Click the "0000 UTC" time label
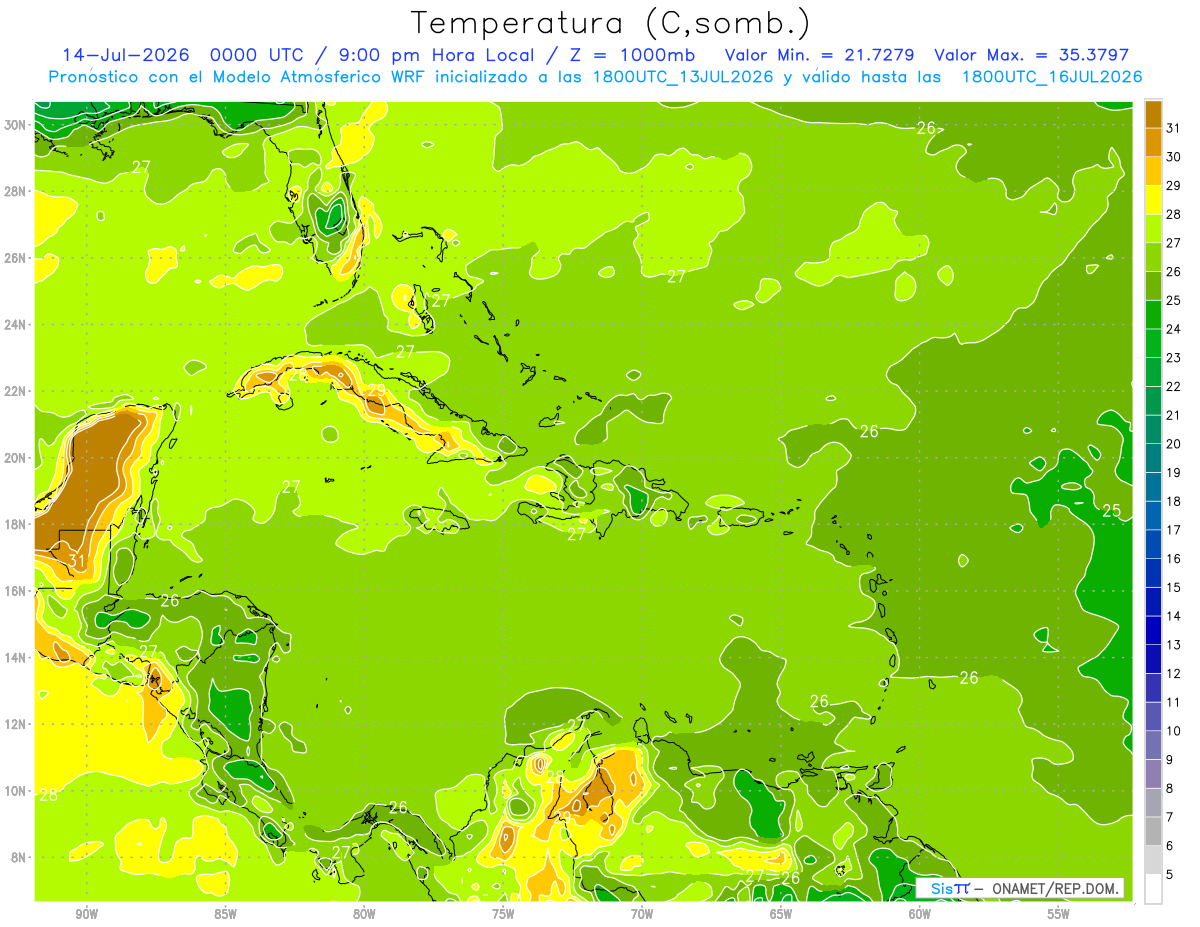This screenshot has height=927, width=1200. (x=259, y=55)
